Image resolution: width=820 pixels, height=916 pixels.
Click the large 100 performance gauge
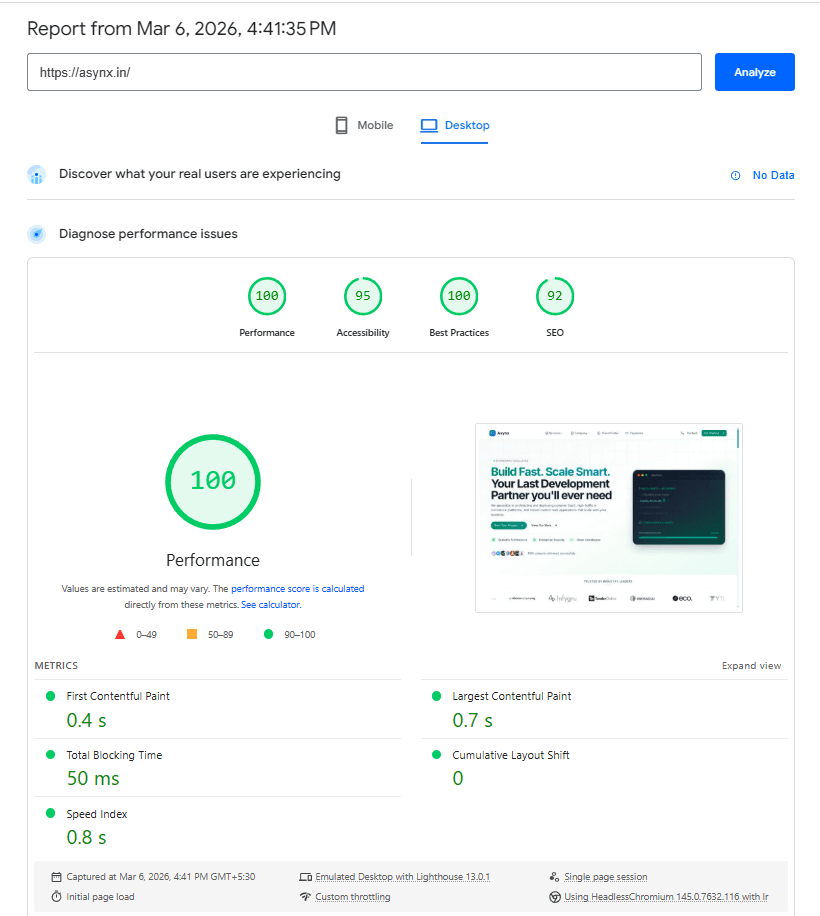point(213,481)
